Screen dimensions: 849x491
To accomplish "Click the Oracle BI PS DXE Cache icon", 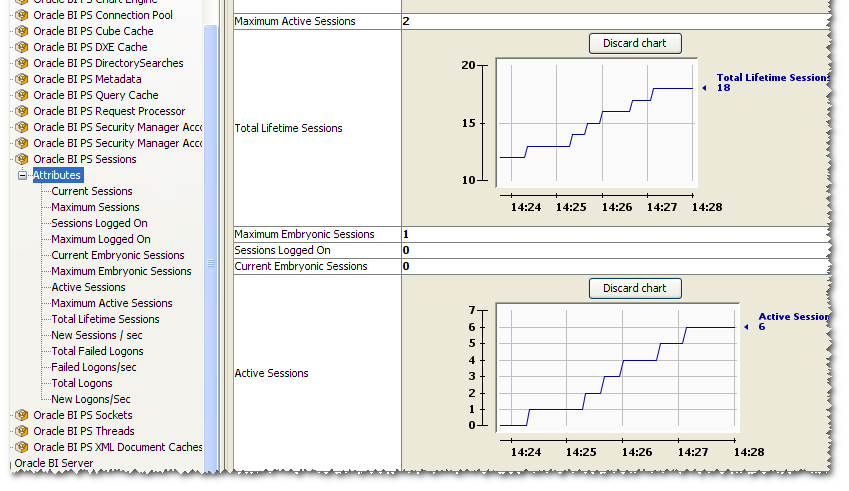I will point(21,47).
